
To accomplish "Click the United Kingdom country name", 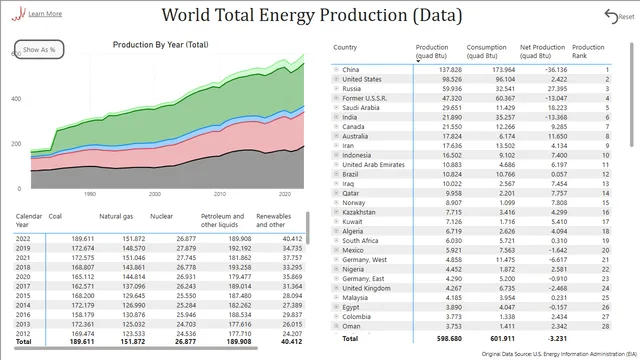I will pos(366,288).
